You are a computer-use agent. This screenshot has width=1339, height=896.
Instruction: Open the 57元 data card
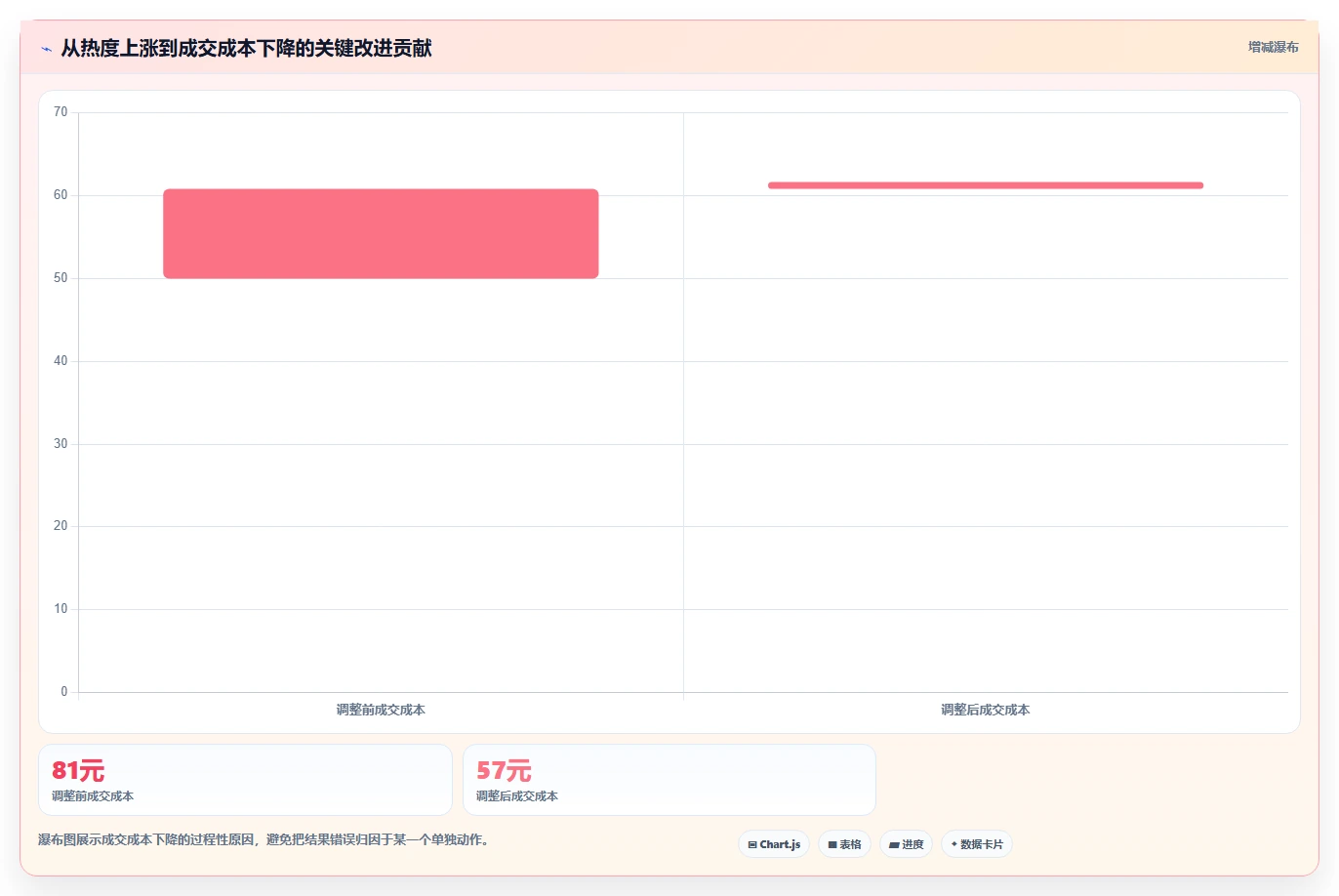(x=669, y=780)
